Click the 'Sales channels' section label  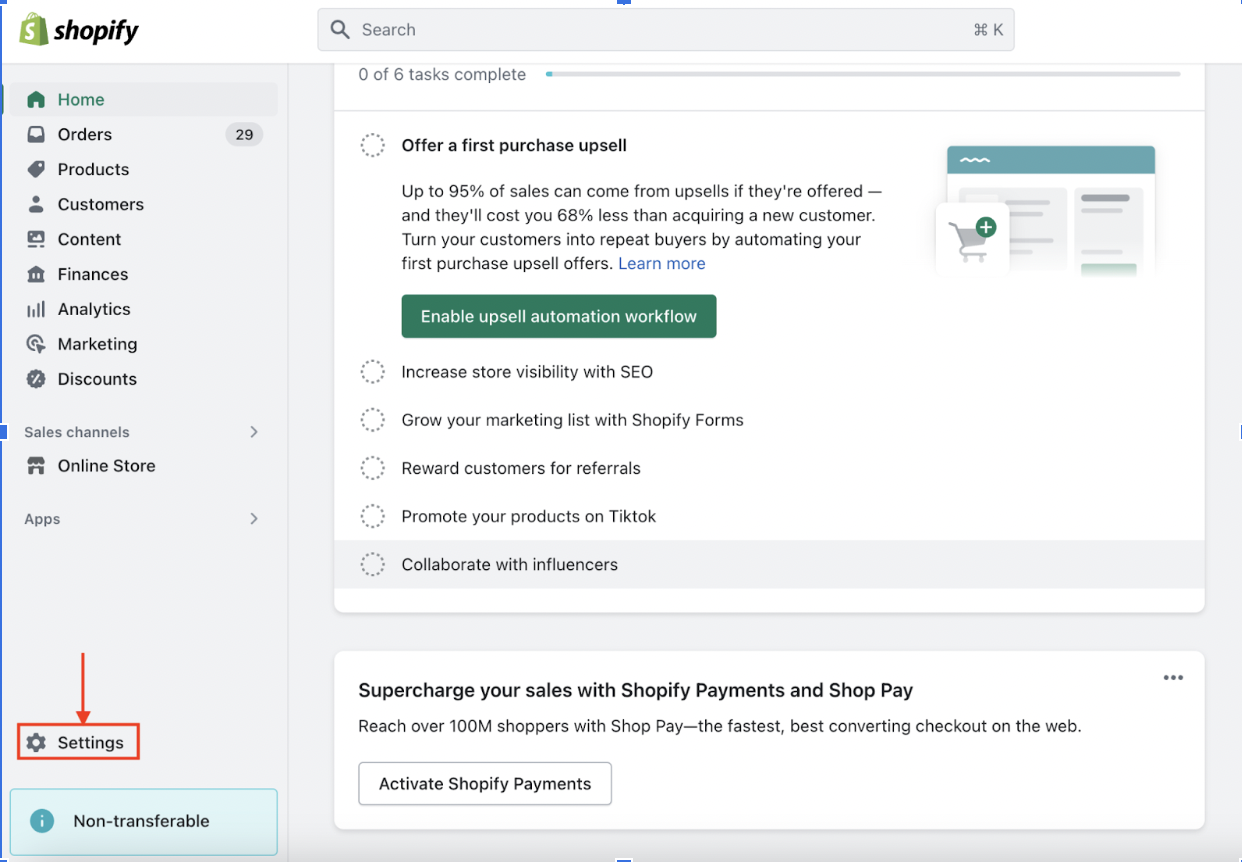click(77, 432)
